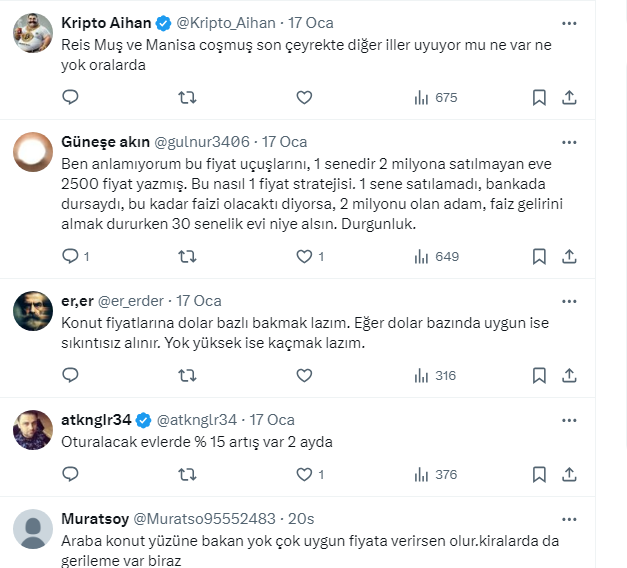
Task: Open more options on Muratsoy's tweet
Action: pyautogui.click(x=568, y=519)
